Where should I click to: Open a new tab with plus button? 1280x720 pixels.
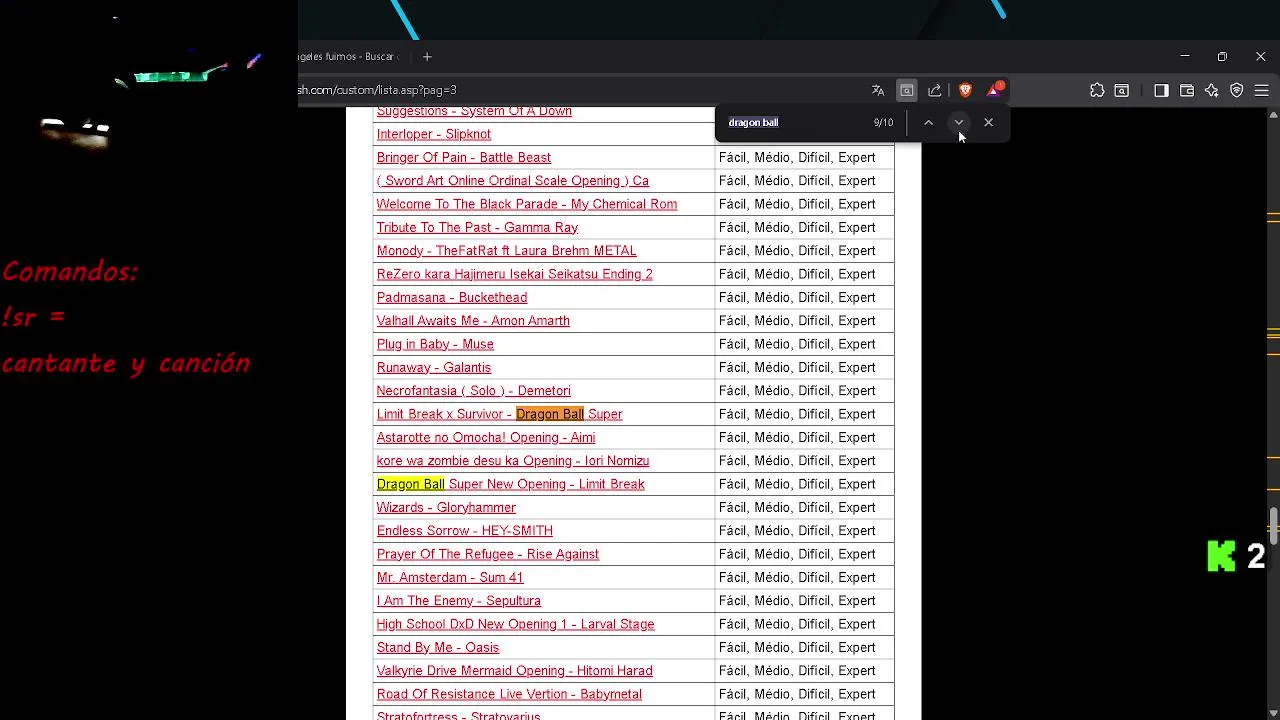coord(427,57)
